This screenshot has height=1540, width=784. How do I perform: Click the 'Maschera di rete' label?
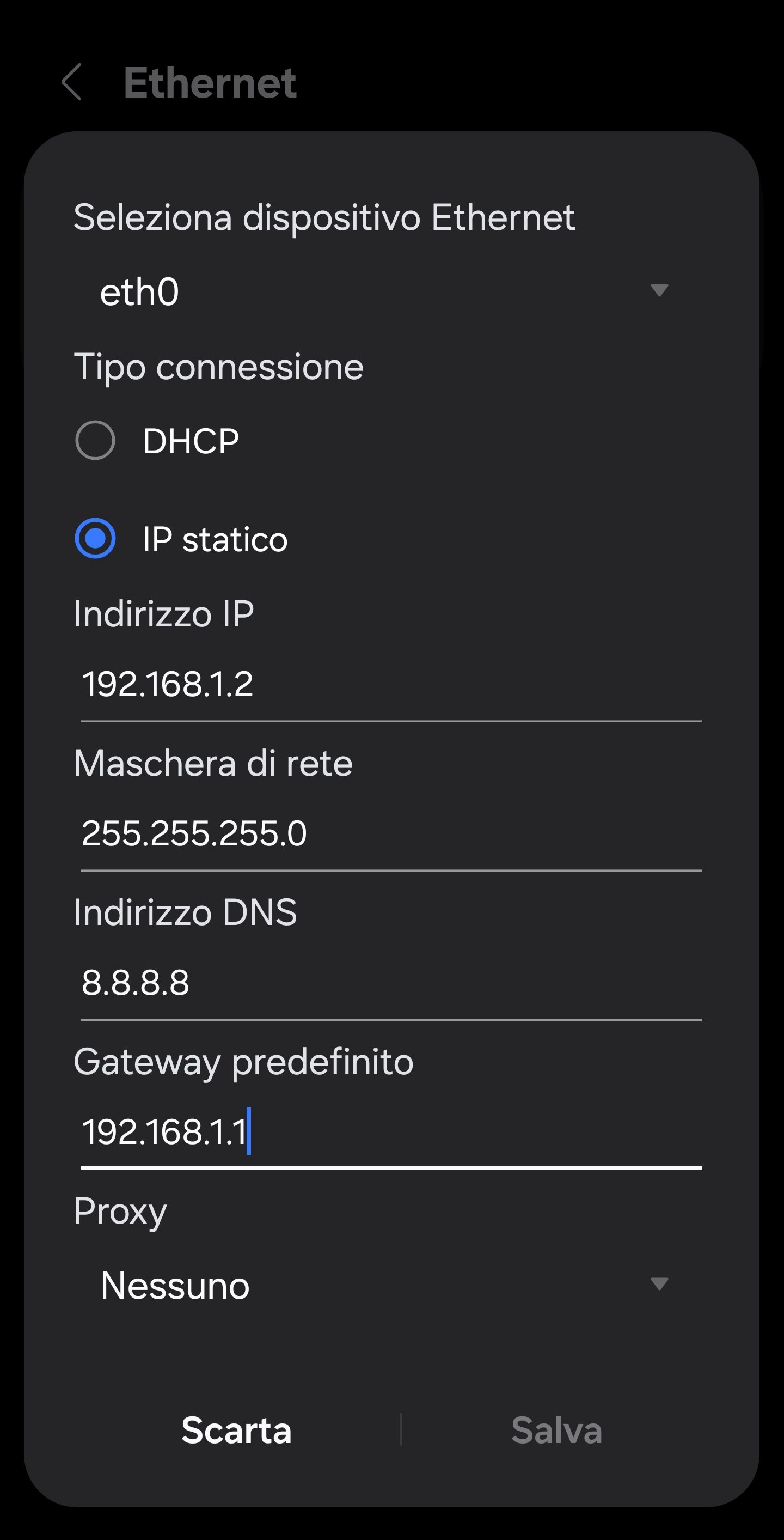click(213, 763)
